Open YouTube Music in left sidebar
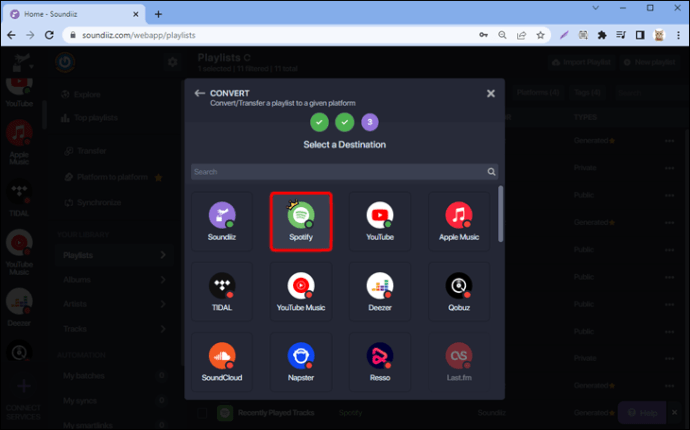Screen dimensions: 690x430 coord(19,252)
